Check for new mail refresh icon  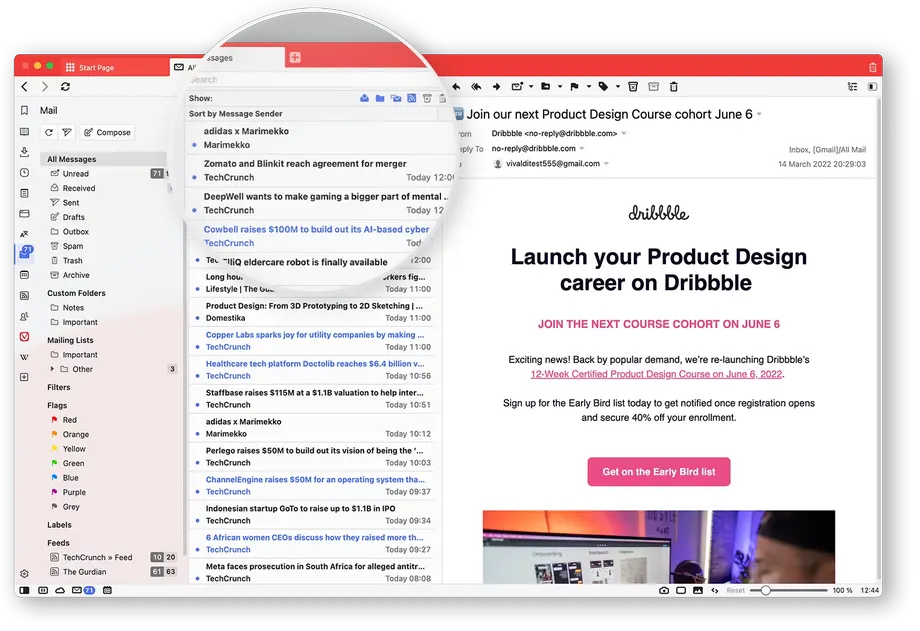click(49, 133)
